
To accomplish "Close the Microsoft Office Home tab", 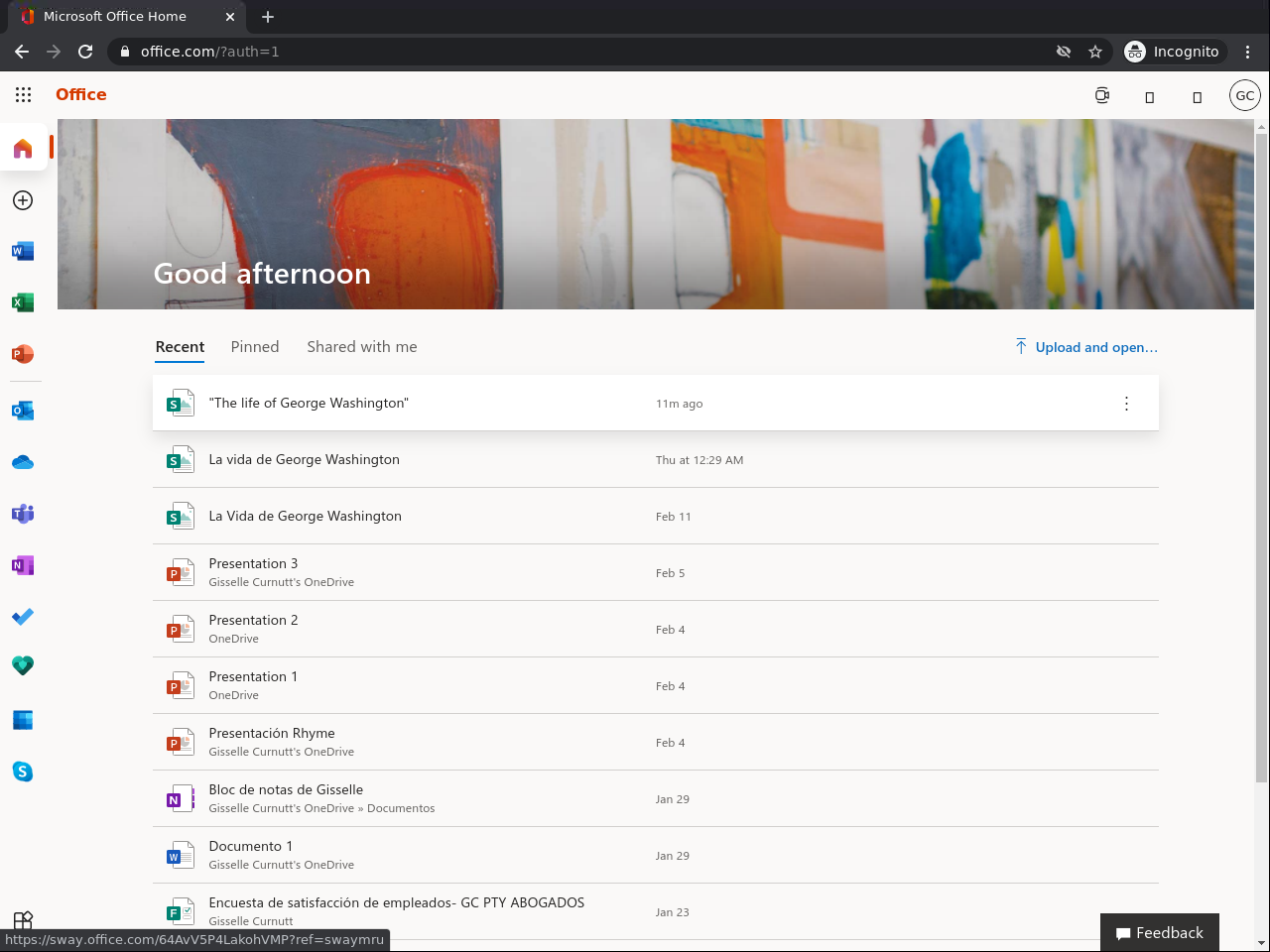I will click(230, 17).
